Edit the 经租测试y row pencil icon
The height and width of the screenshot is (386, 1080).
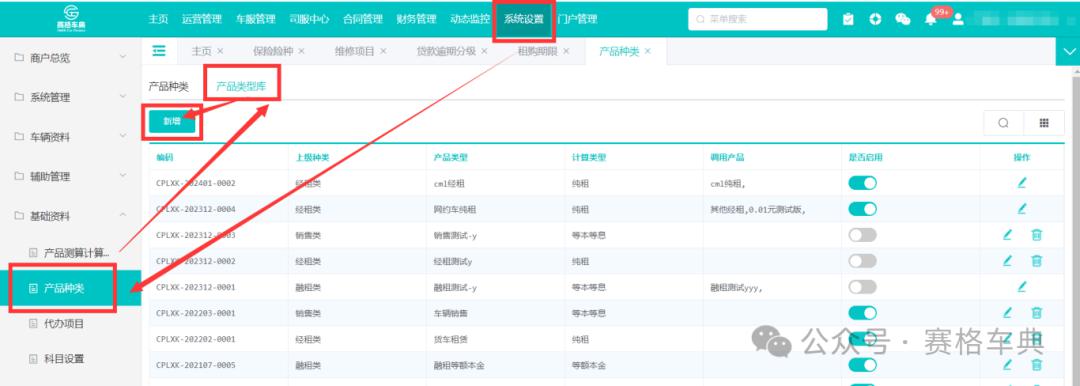[1007, 261]
